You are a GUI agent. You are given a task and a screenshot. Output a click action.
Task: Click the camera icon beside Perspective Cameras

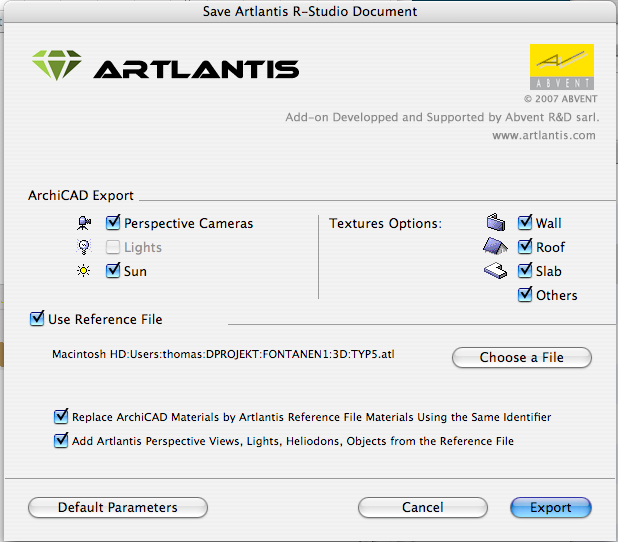(84, 223)
